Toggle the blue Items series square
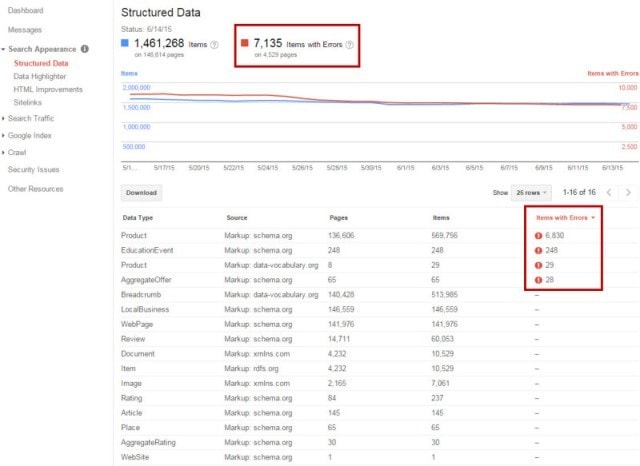The width and height of the screenshot is (640, 466). click(x=125, y=44)
